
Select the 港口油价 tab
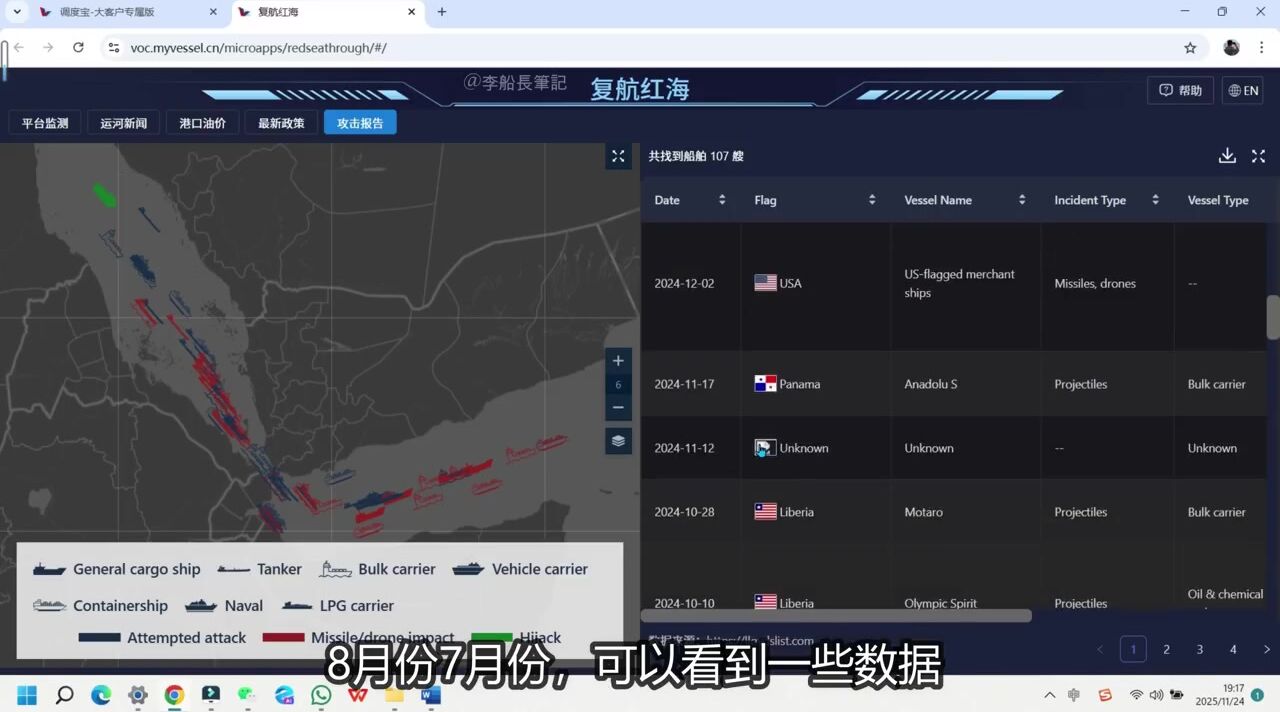point(202,123)
